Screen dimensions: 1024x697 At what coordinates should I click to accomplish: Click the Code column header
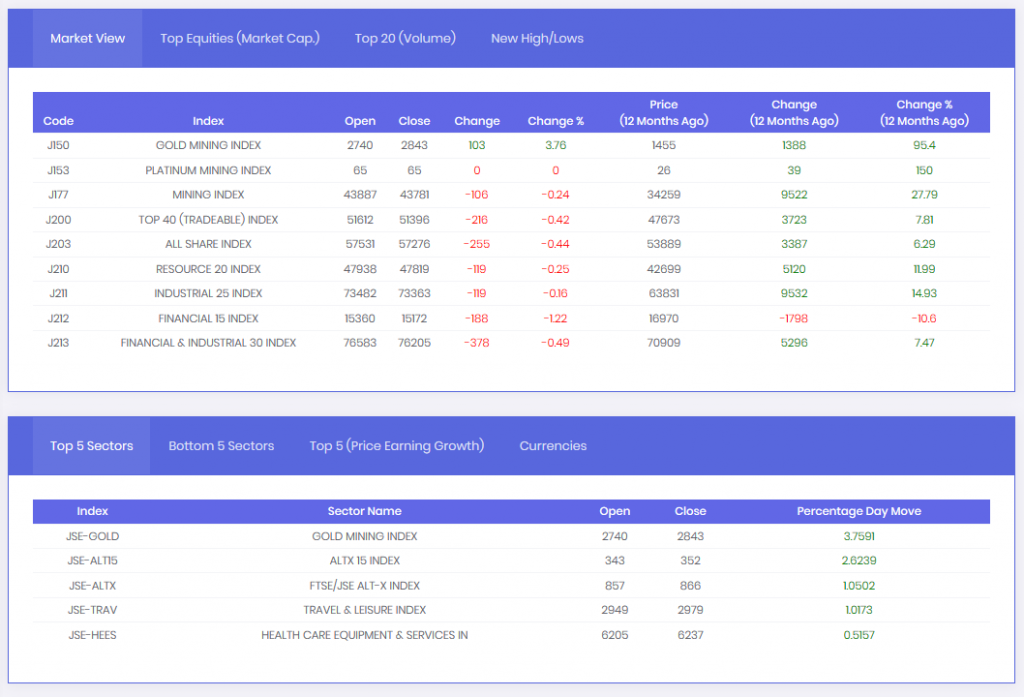tap(59, 121)
